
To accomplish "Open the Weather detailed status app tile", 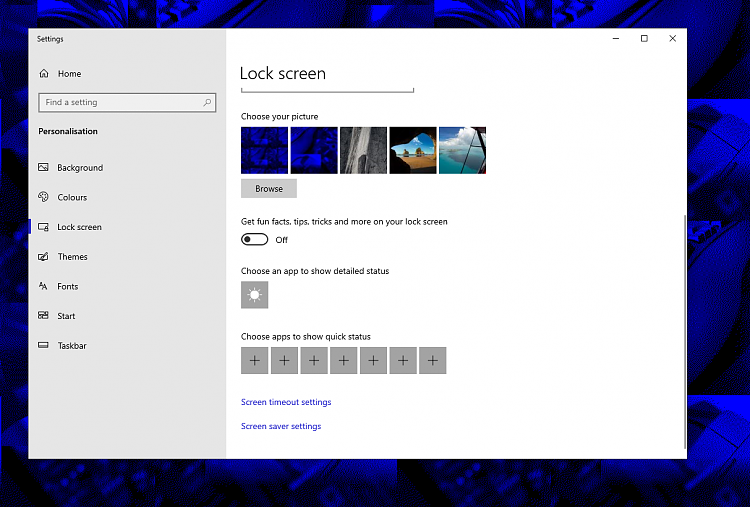I will [254, 295].
